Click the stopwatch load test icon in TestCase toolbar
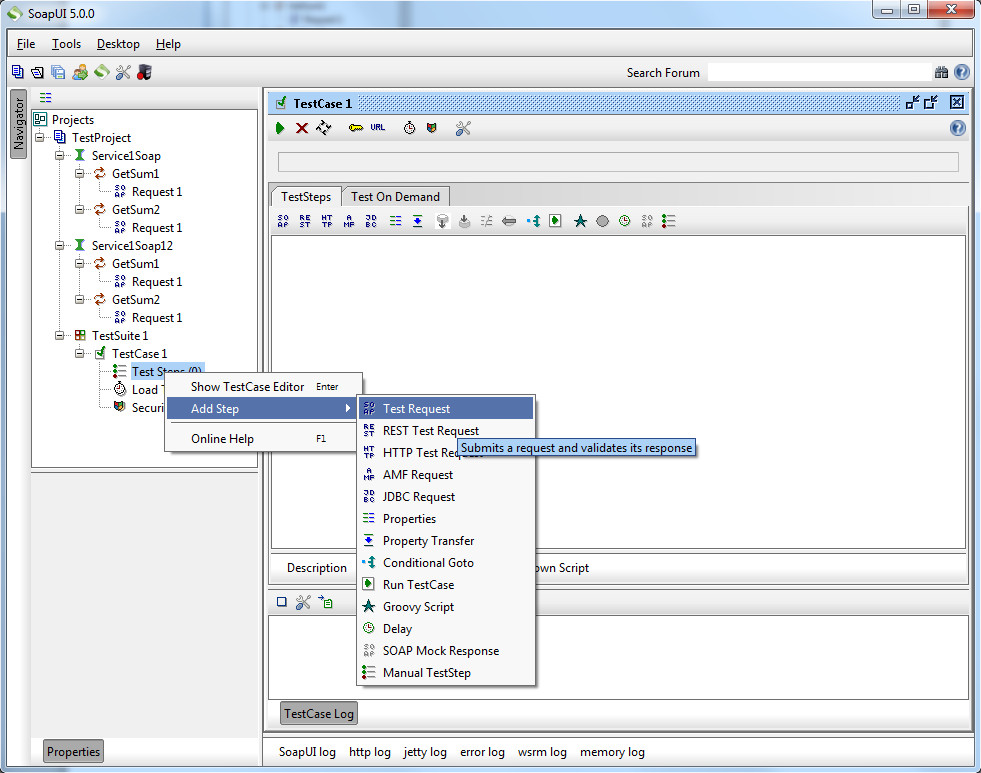Image resolution: width=981 pixels, height=773 pixels. pos(409,128)
